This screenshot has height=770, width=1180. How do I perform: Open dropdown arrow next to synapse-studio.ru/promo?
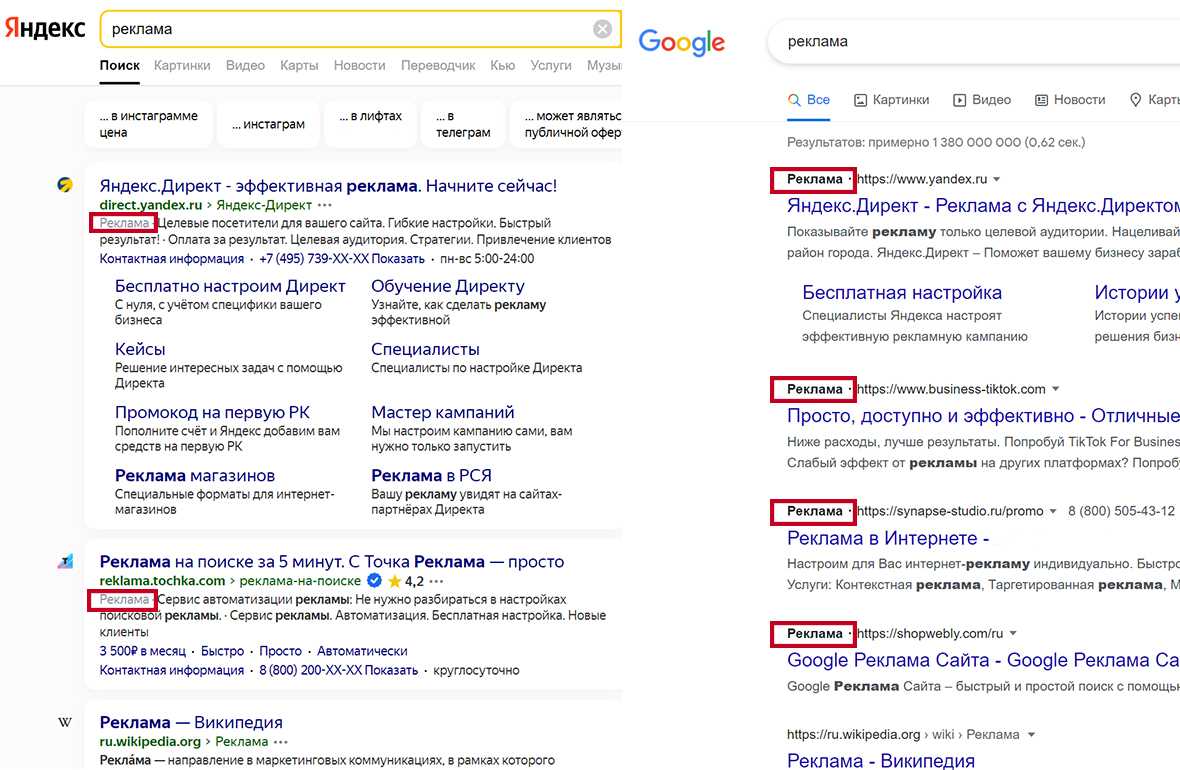(1053, 511)
